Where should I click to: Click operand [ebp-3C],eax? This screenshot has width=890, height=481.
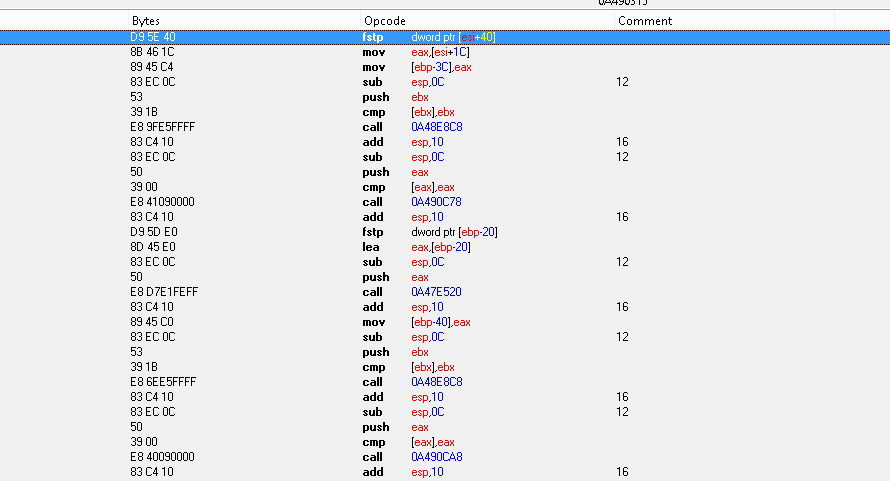441,67
